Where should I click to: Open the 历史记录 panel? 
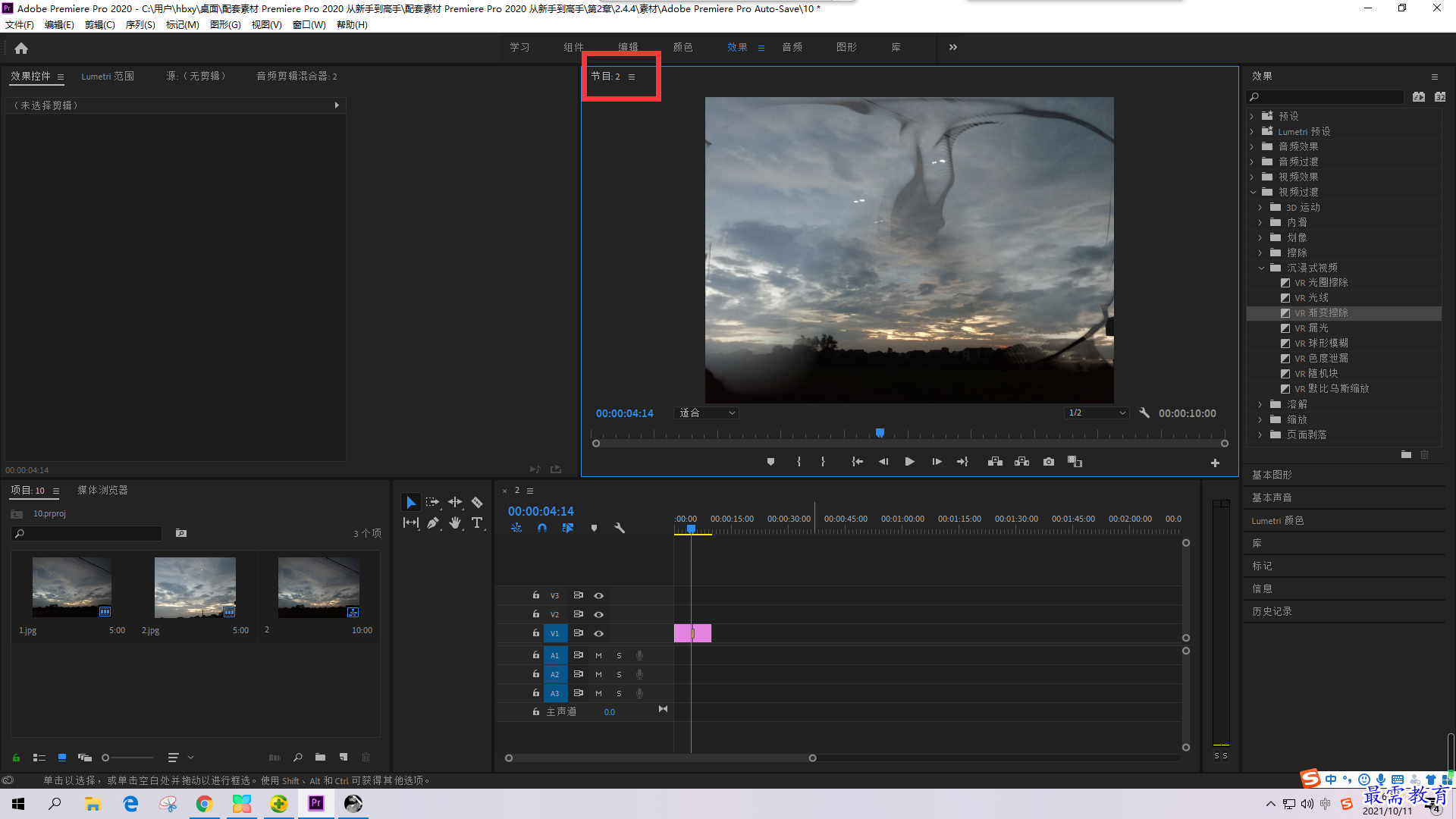click(1272, 611)
